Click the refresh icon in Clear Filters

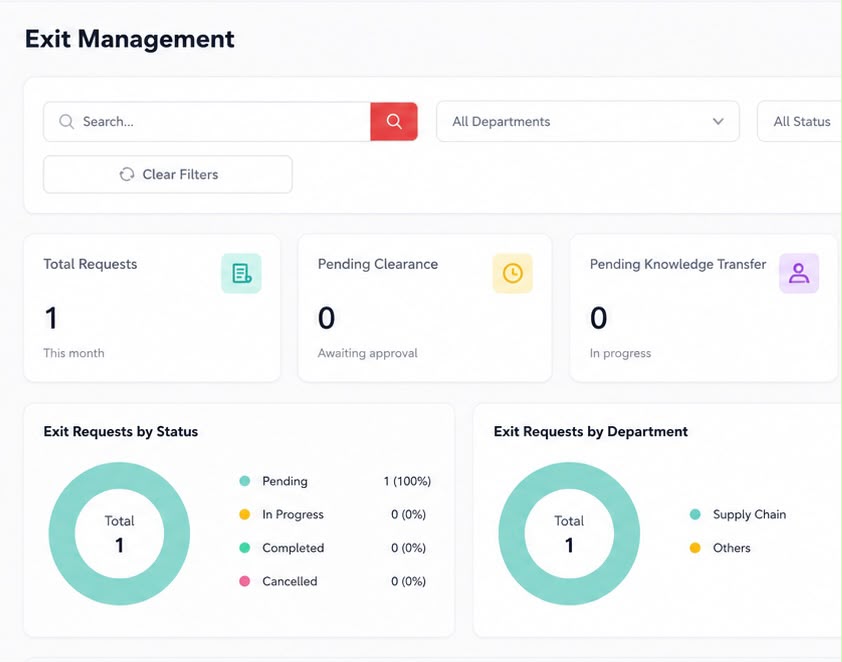(x=127, y=174)
